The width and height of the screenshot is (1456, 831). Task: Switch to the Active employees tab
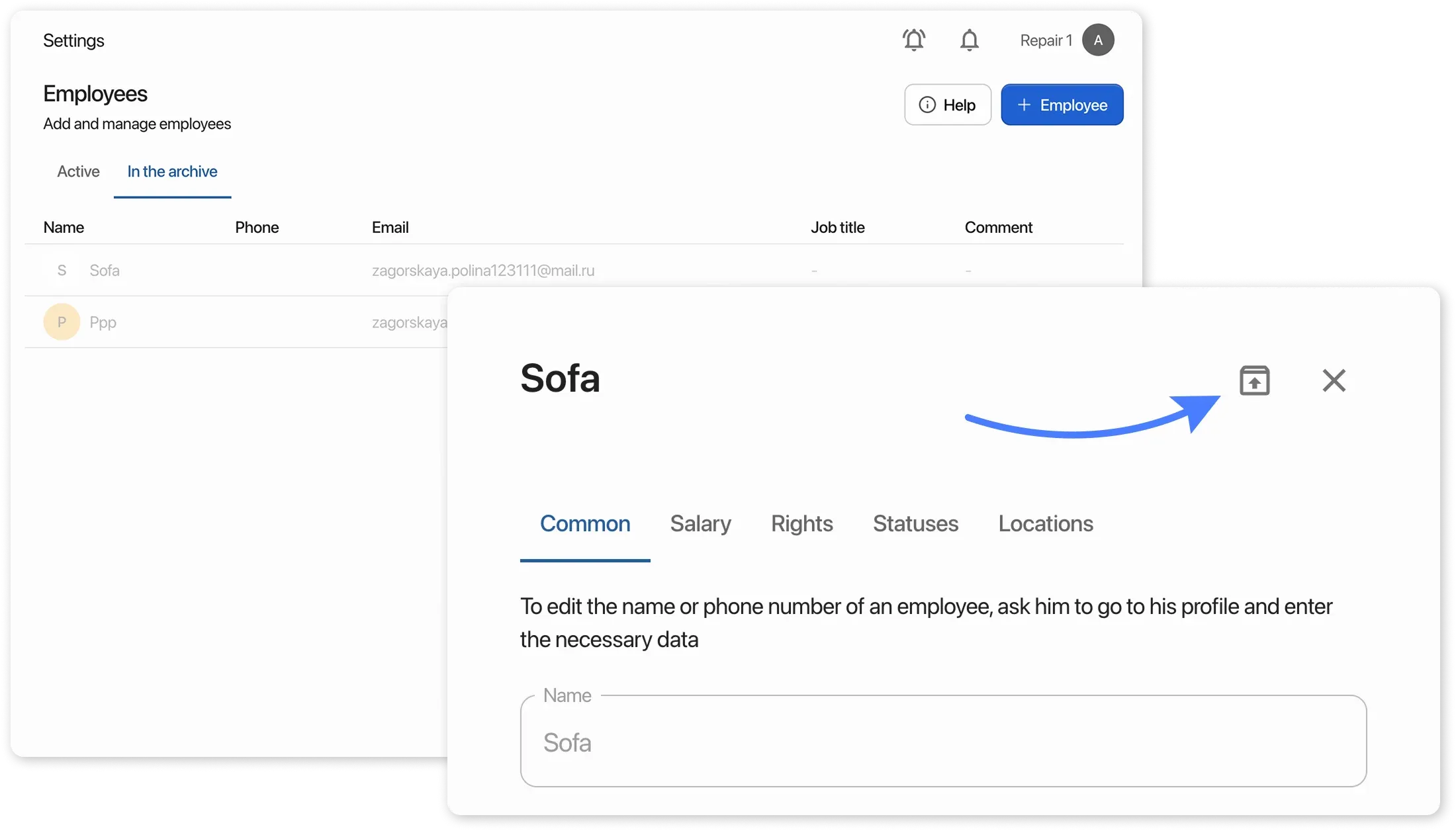click(x=77, y=171)
